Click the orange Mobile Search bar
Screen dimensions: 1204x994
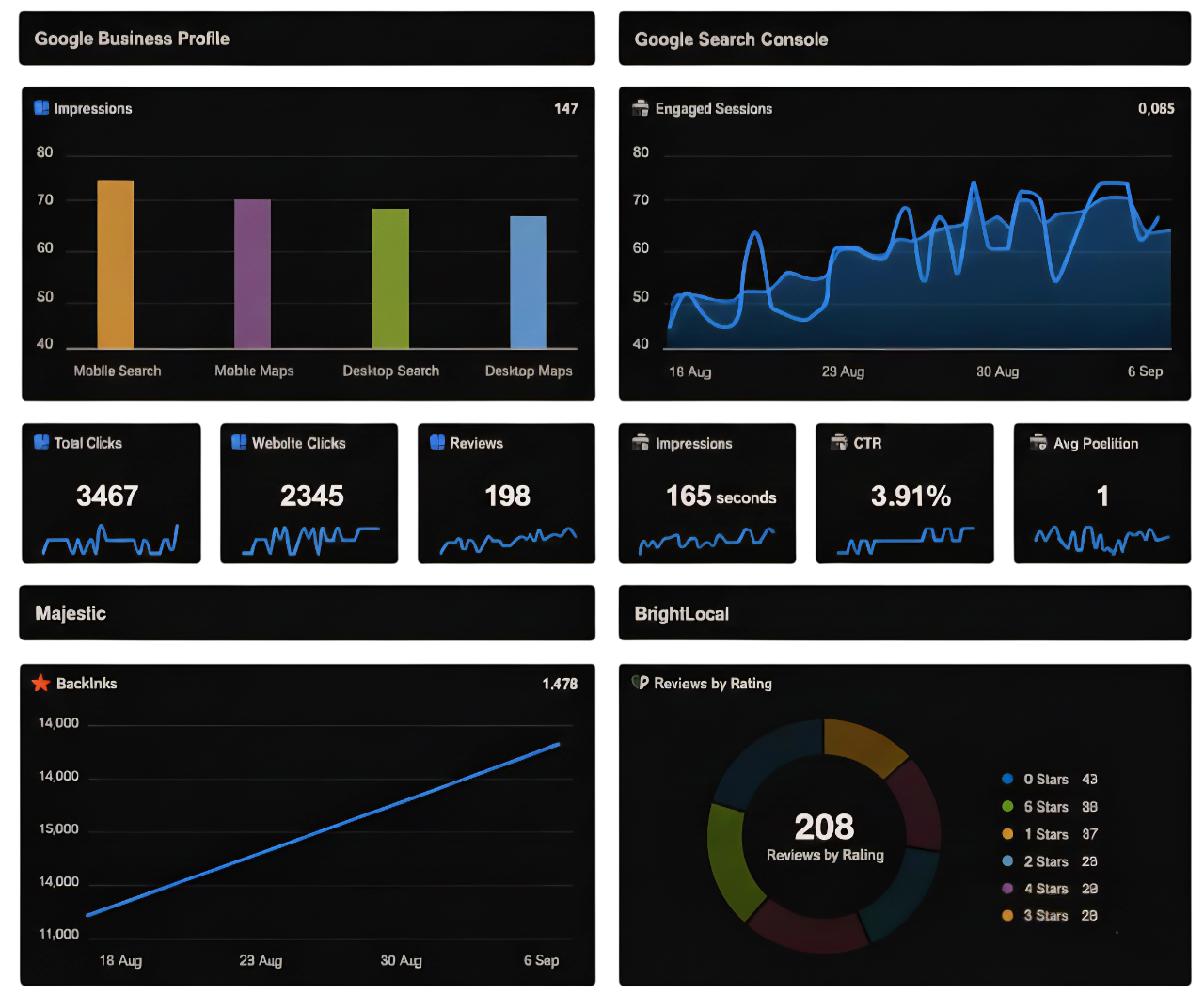tap(116, 264)
